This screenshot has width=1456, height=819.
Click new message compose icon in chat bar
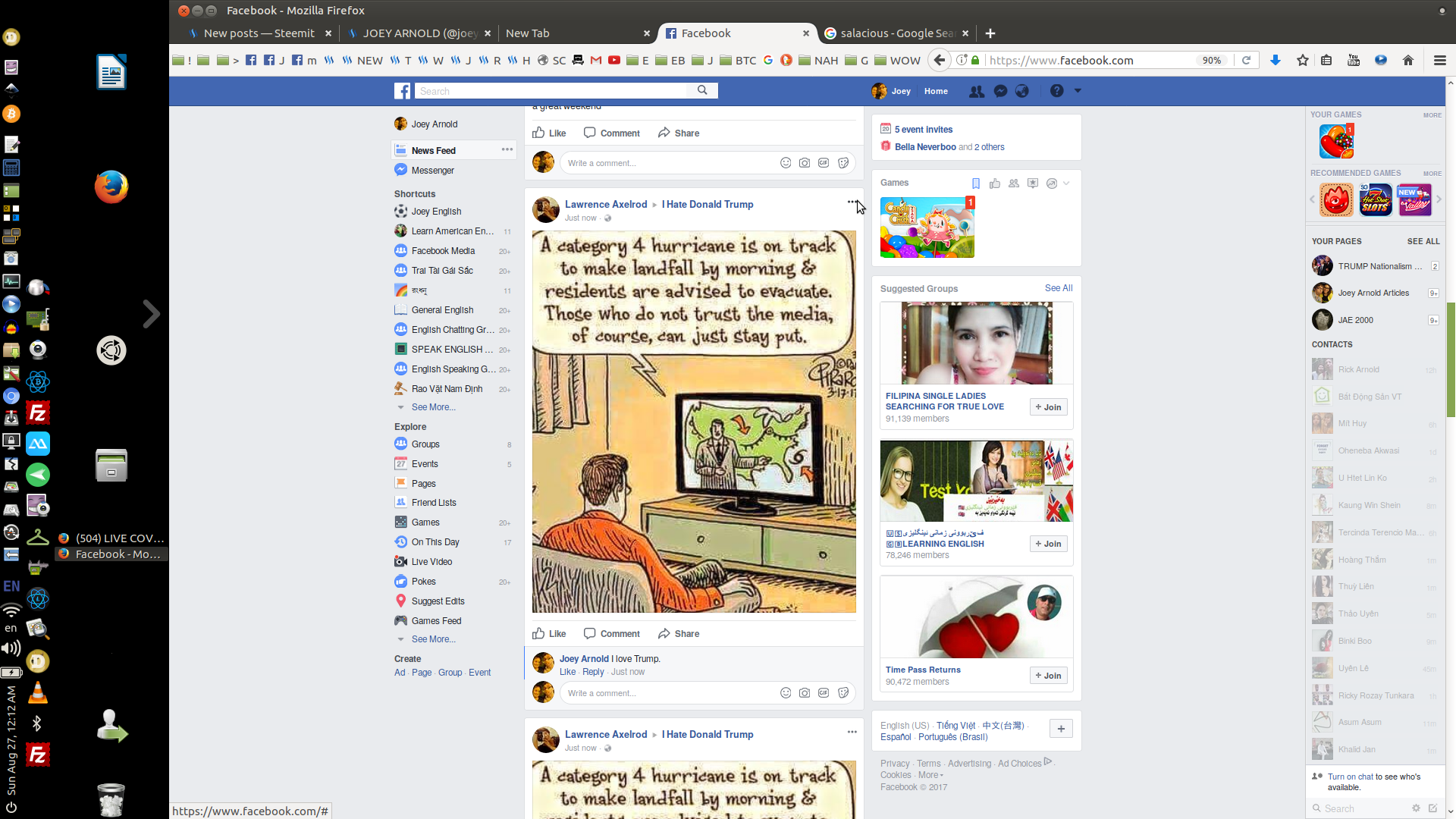[1432, 808]
